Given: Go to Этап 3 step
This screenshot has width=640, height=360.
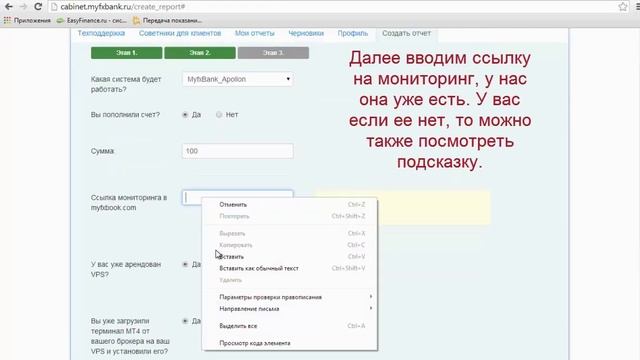Looking at the screenshot, I should (273, 53).
